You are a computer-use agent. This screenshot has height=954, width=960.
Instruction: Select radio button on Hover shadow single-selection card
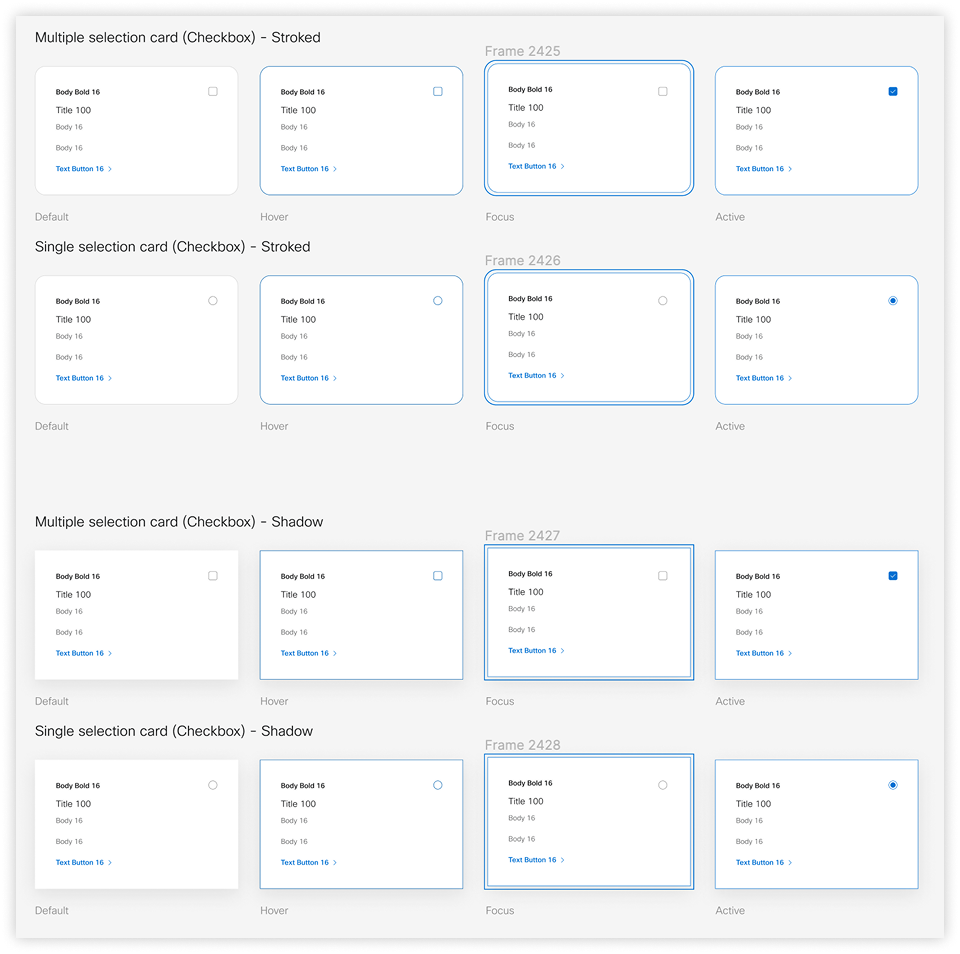coord(438,785)
